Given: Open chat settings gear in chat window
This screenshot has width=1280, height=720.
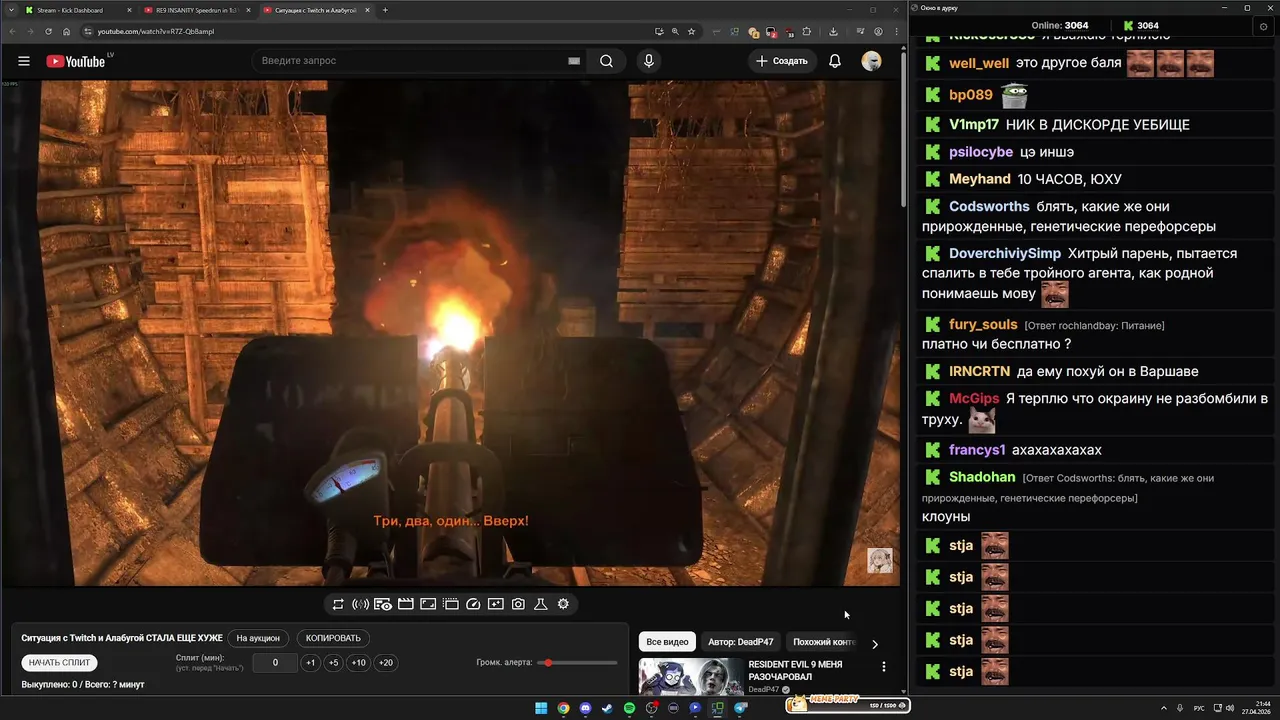Looking at the screenshot, I should click(x=1263, y=27).
